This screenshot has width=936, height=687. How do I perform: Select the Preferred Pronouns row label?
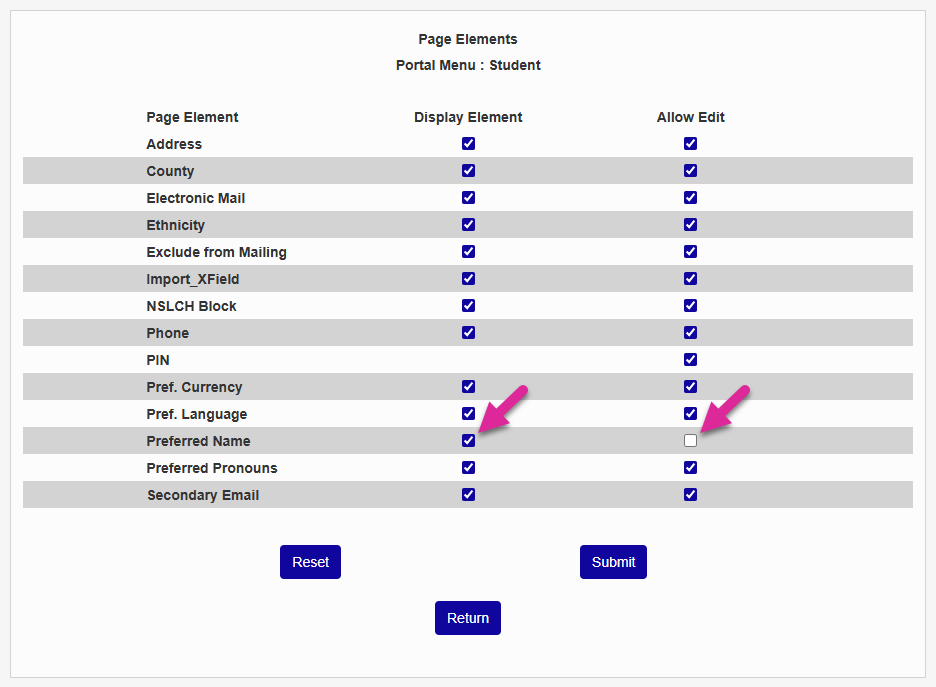click(212, 469)
